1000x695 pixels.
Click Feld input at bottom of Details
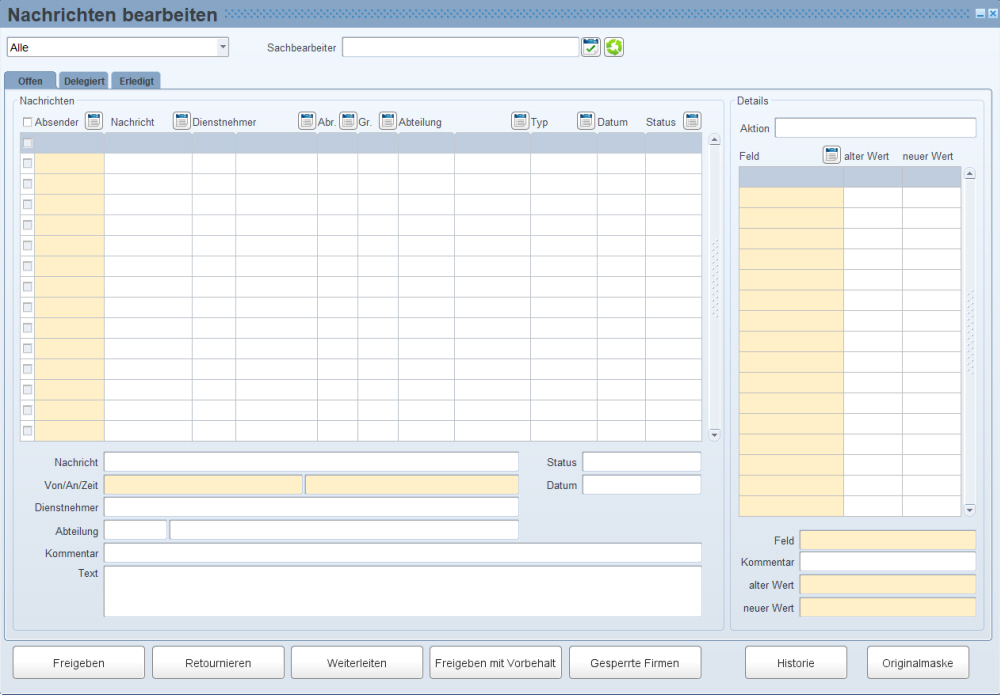[x=888, y=541]
